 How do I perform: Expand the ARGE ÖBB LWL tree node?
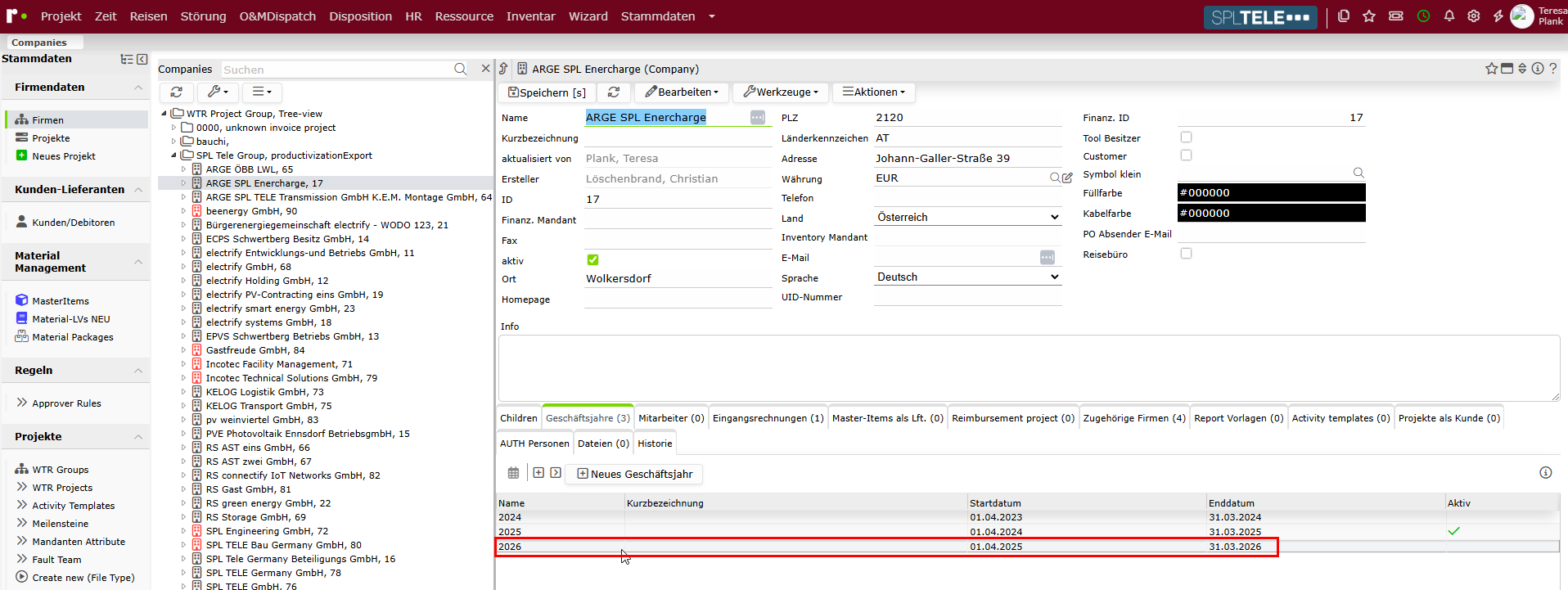pos(183,169)
